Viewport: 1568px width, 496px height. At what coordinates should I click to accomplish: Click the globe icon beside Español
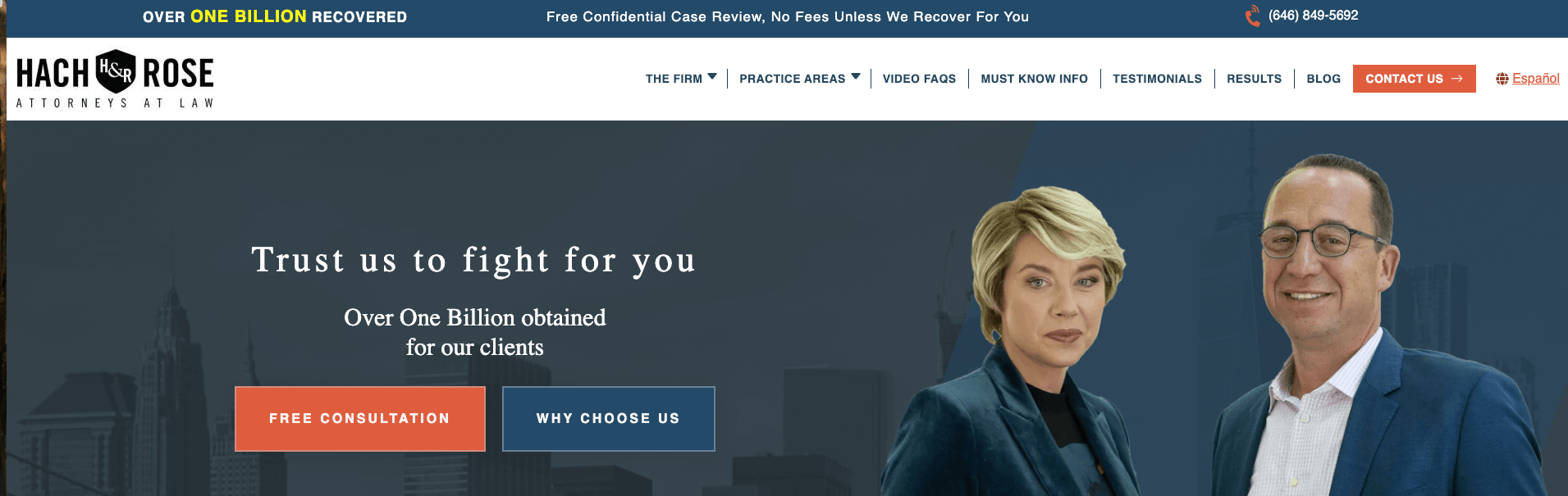click(x=1502, y=79)
